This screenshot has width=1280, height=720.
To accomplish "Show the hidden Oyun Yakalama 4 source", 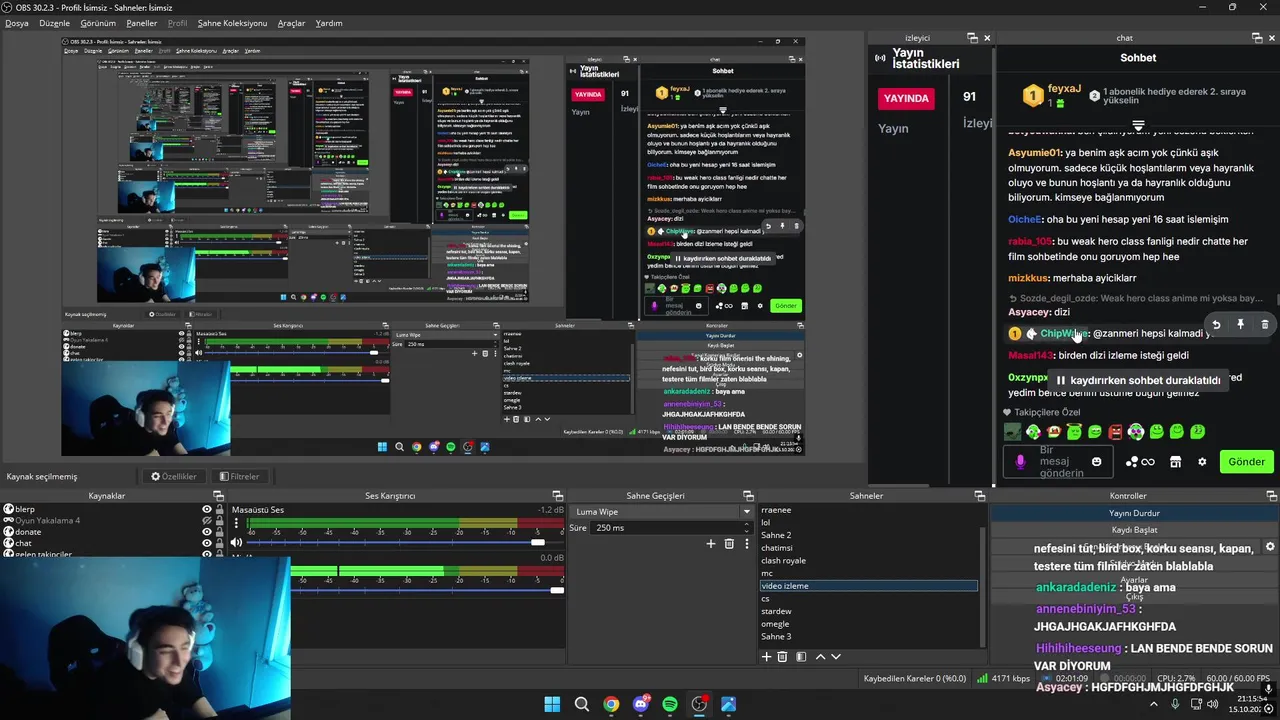I will click(x=207, y=521).
